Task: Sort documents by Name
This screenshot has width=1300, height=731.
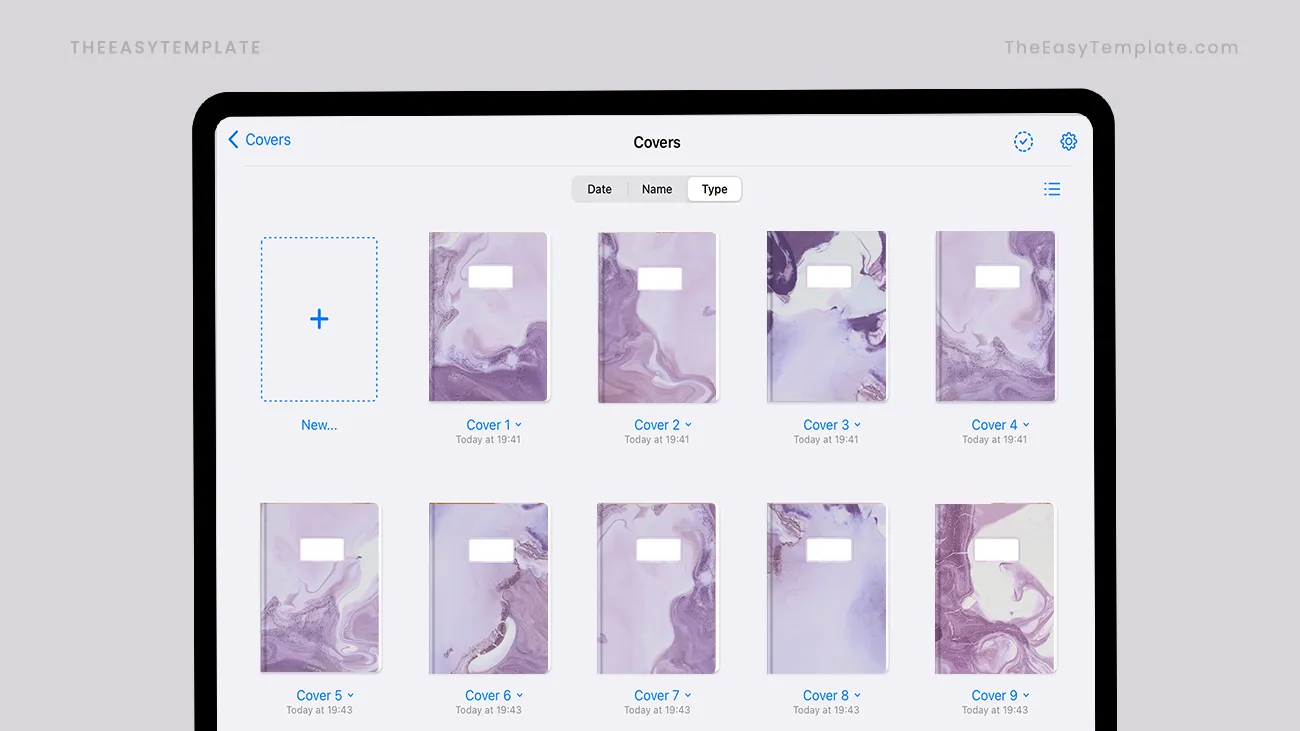Action: pos(657,189)
